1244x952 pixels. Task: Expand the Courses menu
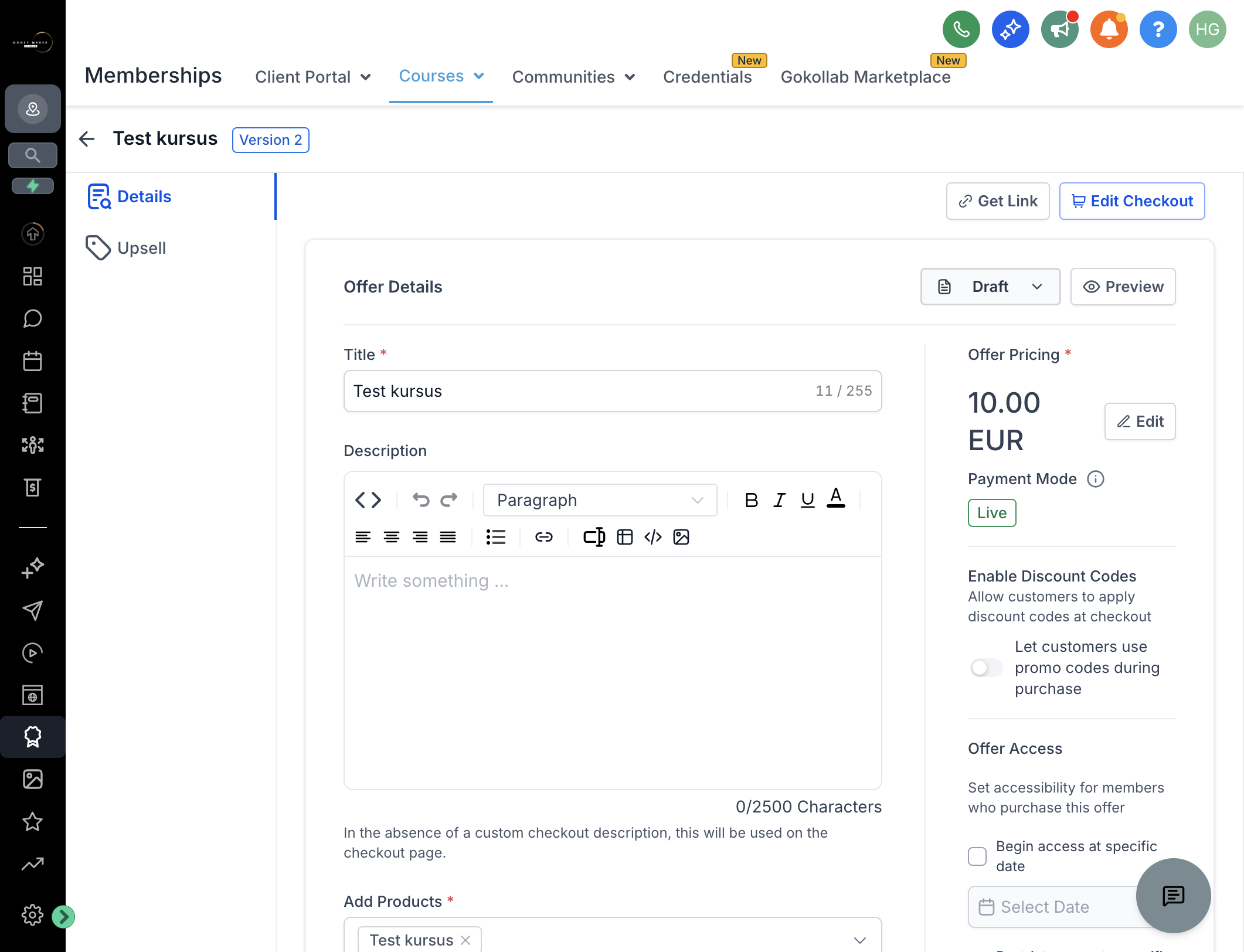441,76
